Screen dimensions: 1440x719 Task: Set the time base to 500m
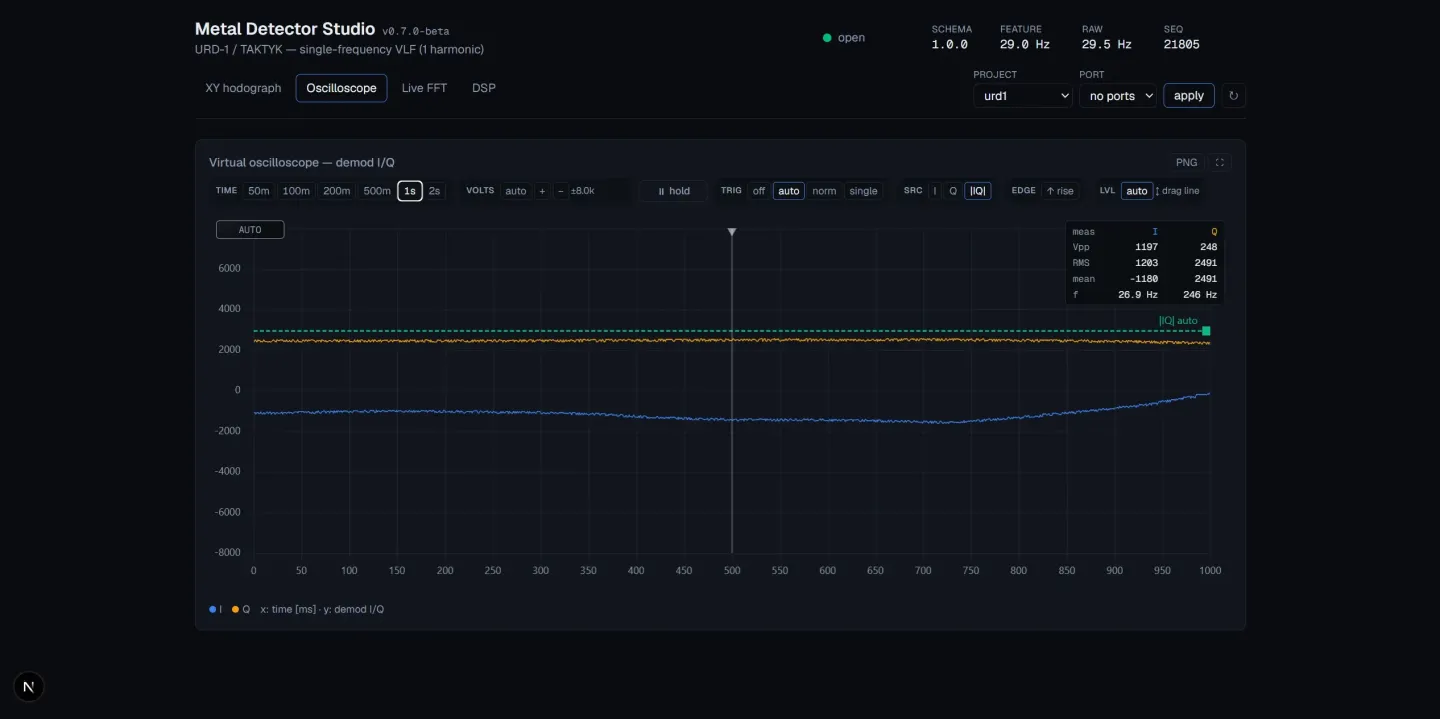coord(377,191)
